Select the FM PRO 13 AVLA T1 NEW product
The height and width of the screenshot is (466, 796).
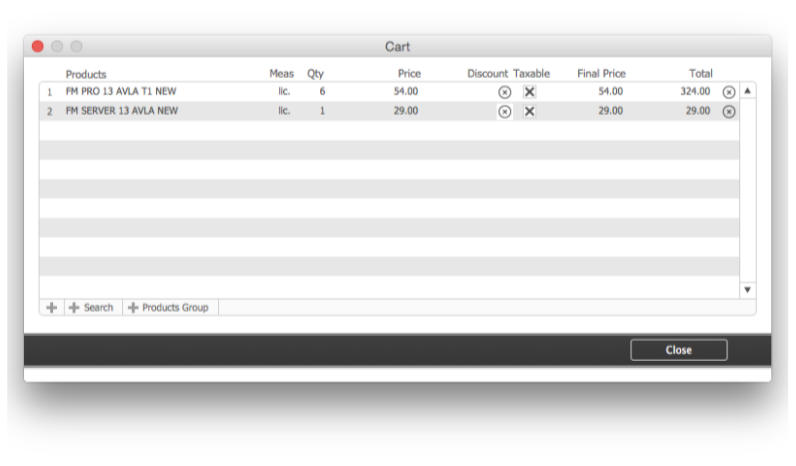[x=121, y=92]
